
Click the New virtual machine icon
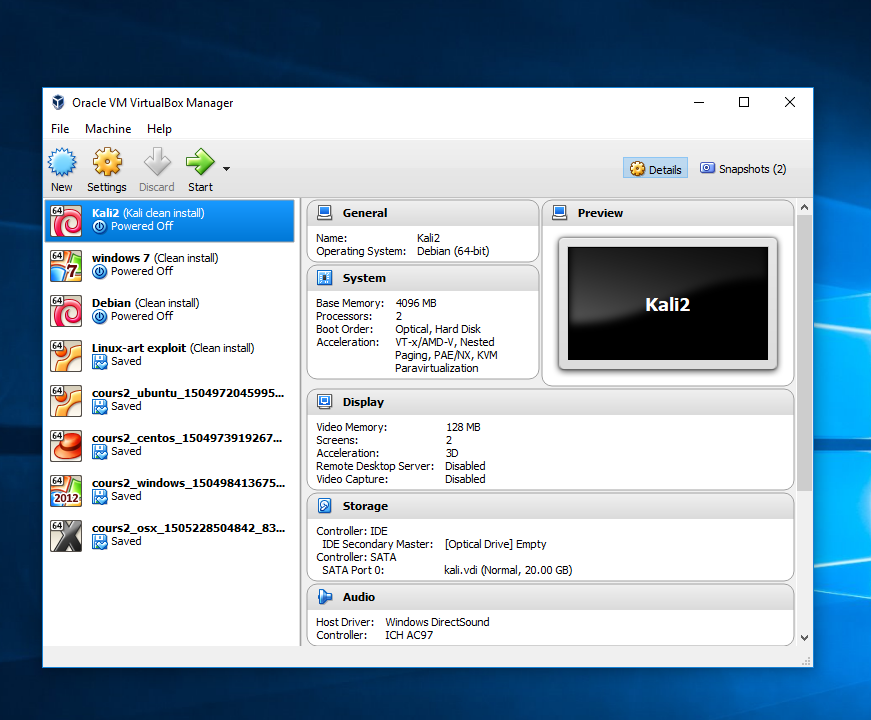click(62, 162)
